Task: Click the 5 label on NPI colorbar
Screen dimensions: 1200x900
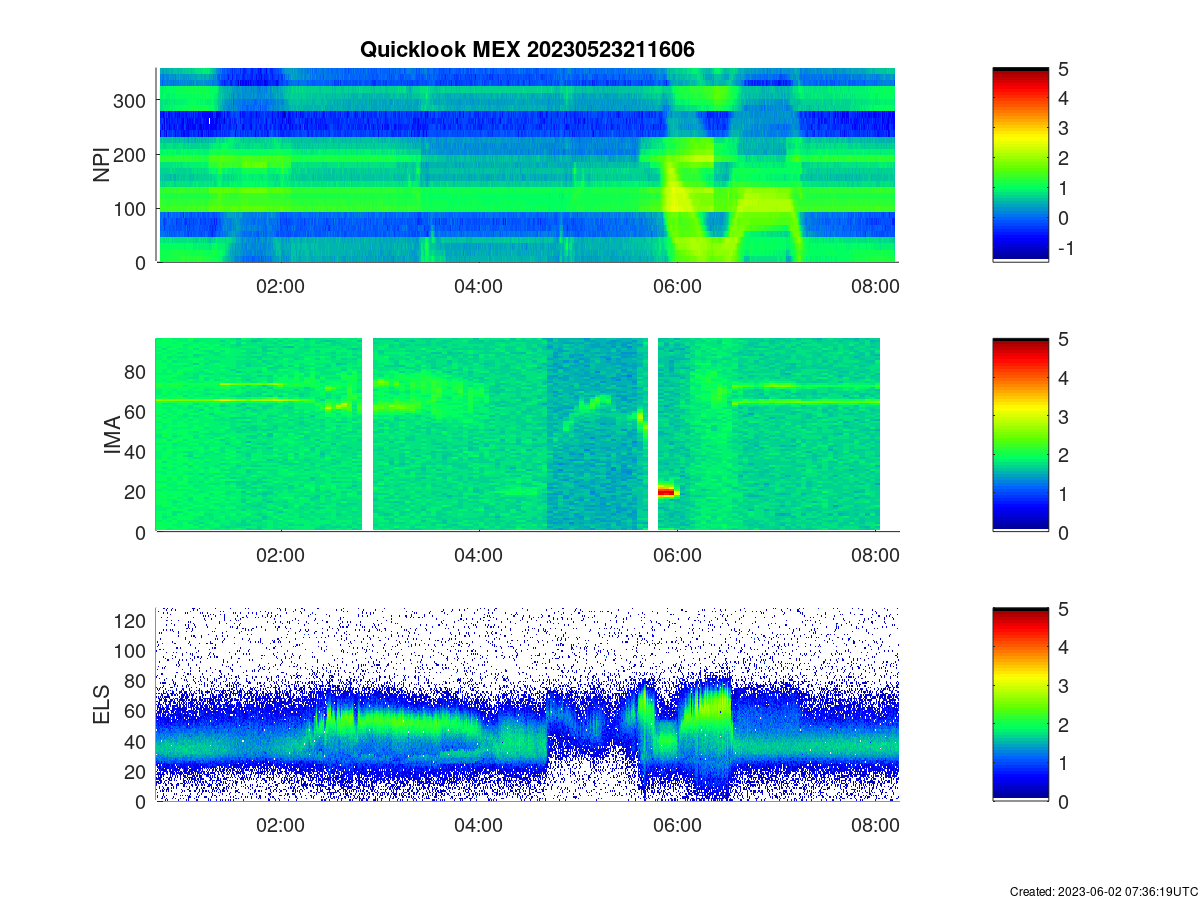Action: [x=1063, y=68]
